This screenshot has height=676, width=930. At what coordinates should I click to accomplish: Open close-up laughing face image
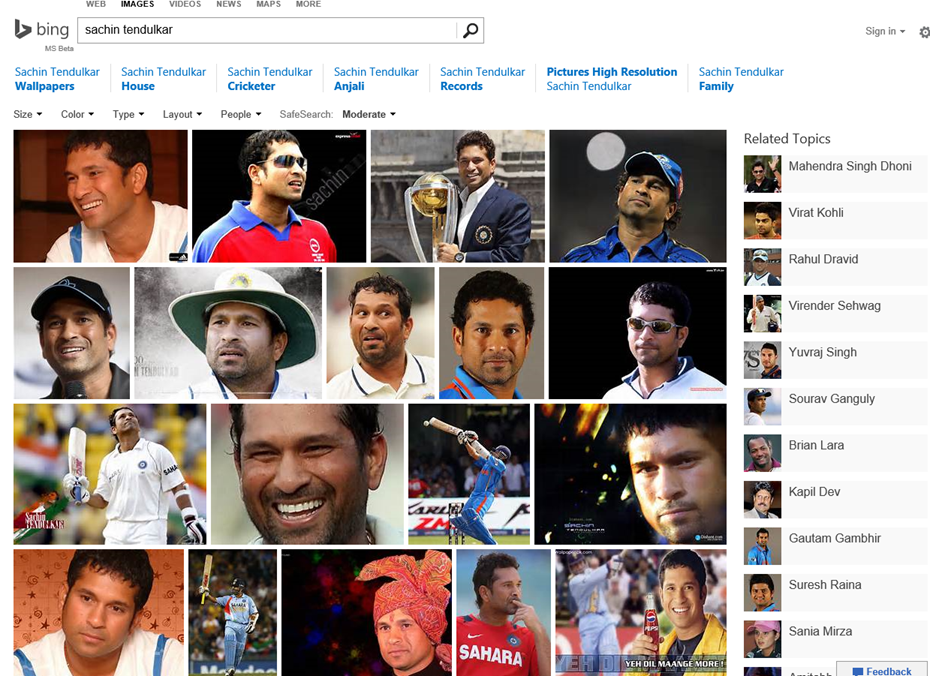click(307, 474)
